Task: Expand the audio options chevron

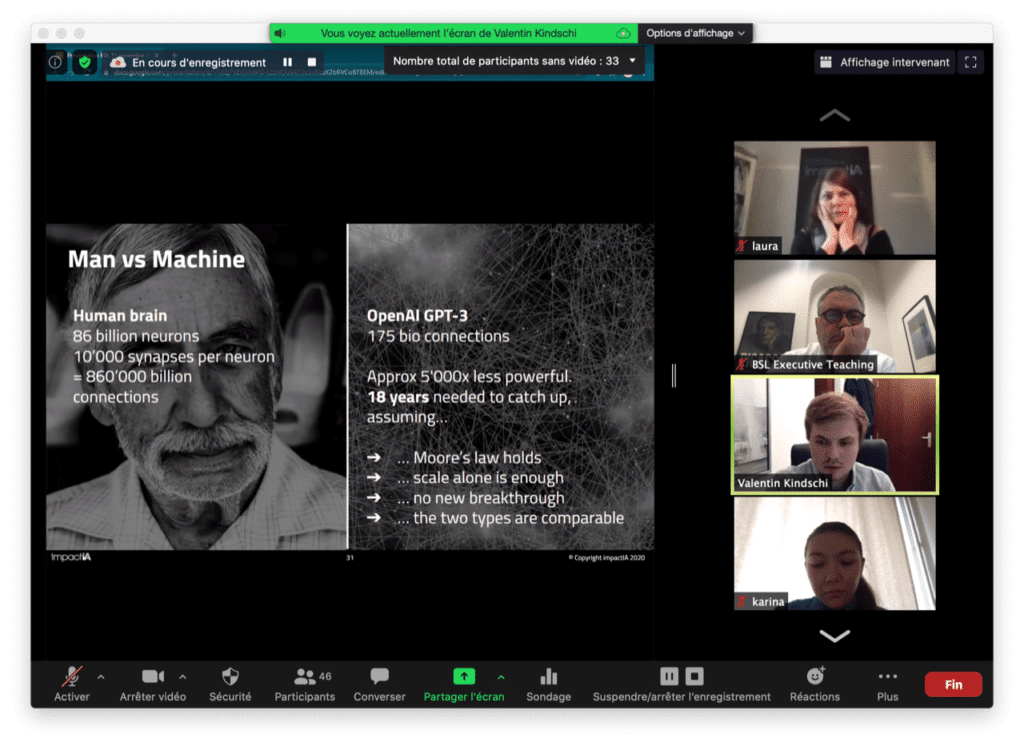Action: [101, 676]
